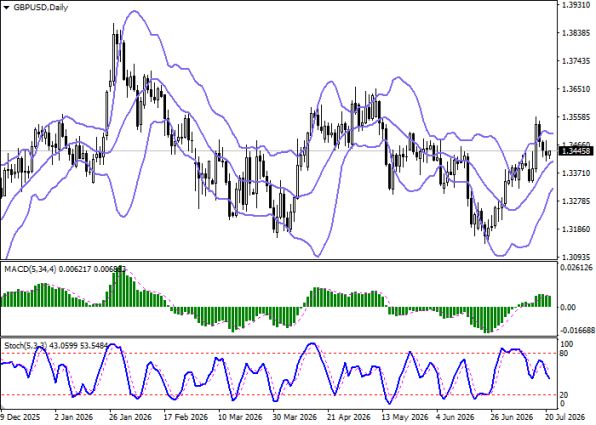Viewport: 596px width, 425px height.
Task: Select the 26 Jun 2026 date label
Action: pos(513,417)
